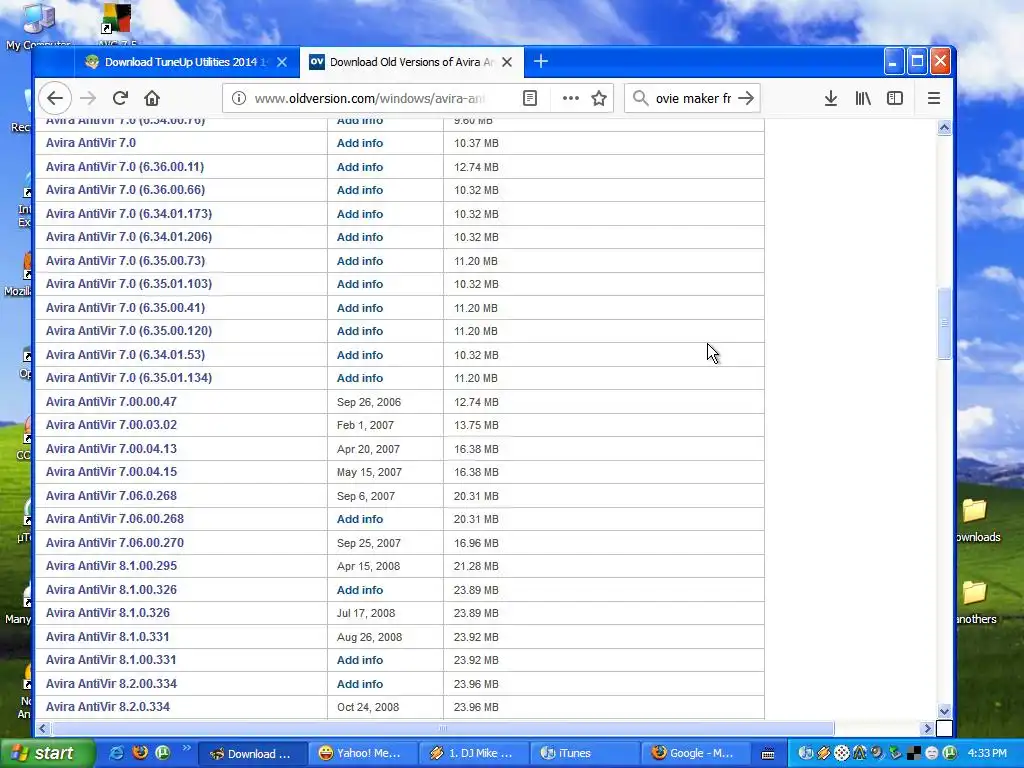Open a new browser tab
The height and width of the screenshot is (768, 1024).
tap(541, 62)
